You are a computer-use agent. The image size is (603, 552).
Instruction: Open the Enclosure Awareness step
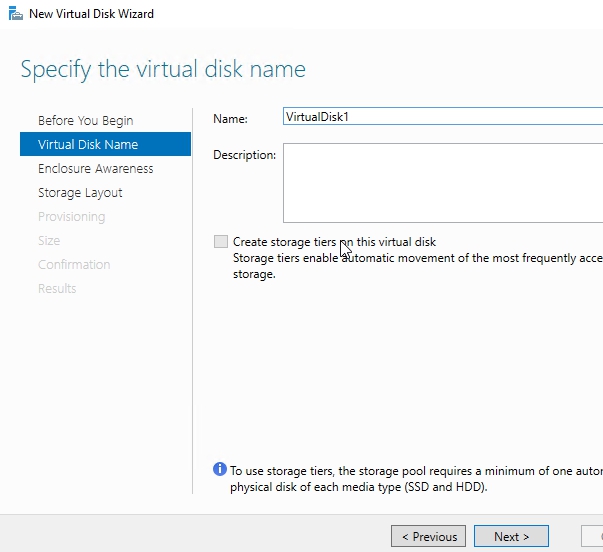tap(95, 169)
